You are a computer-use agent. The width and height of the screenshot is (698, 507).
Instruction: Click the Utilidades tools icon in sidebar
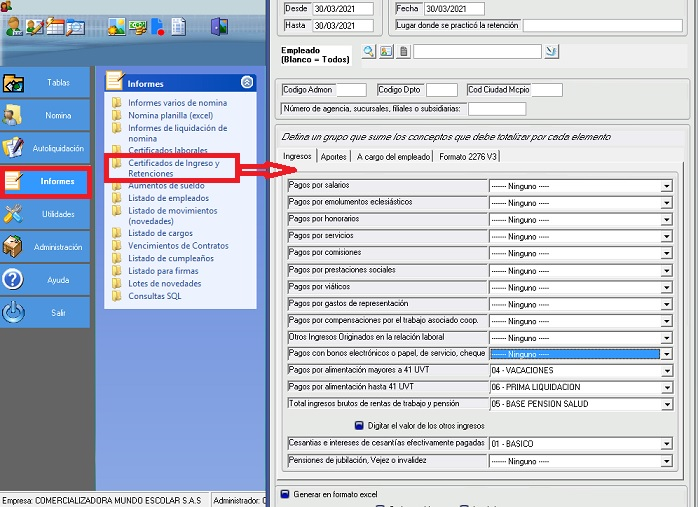14,214
